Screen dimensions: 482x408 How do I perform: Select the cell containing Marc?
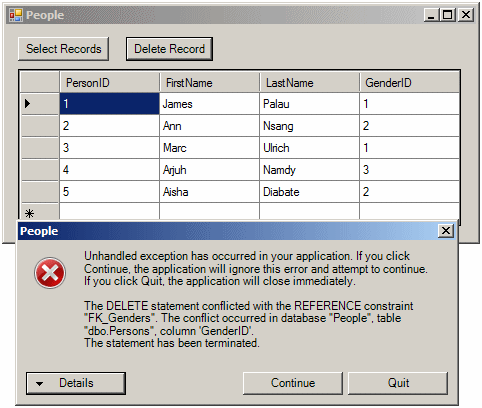[x=210, y=148]
